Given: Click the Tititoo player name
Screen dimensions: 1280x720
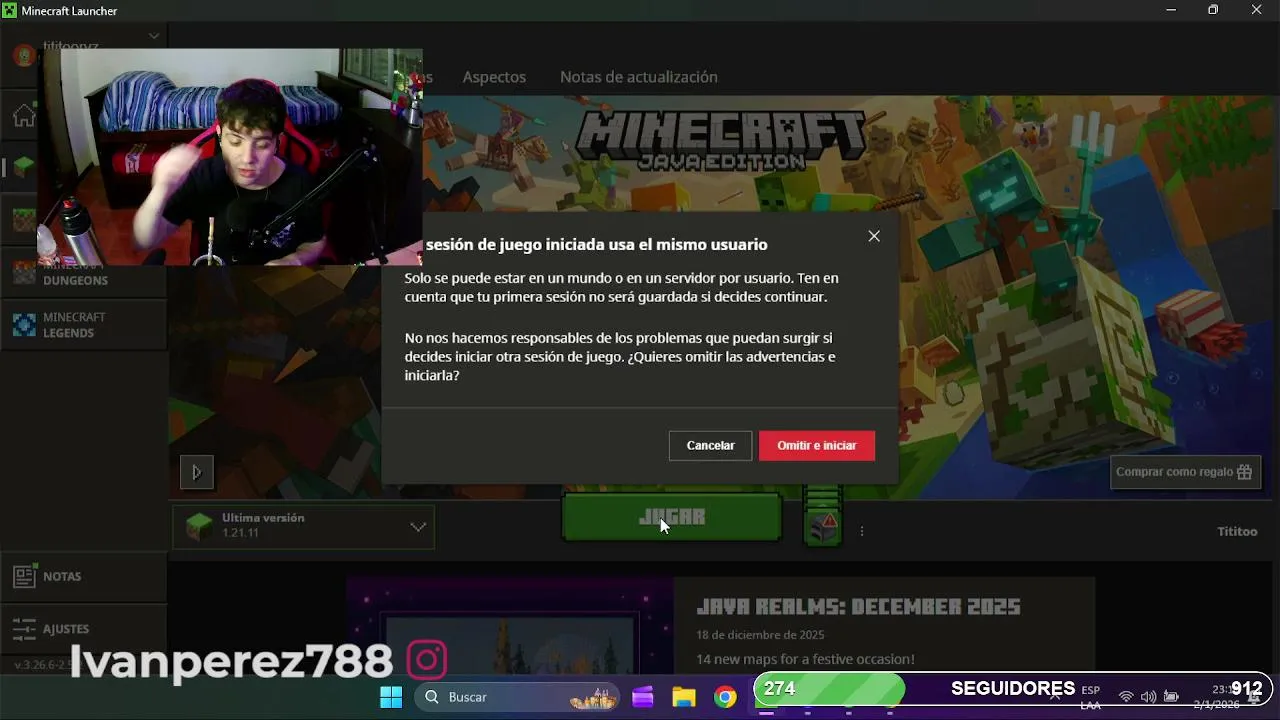Looking at the screenshot, I should [1237, 531].
